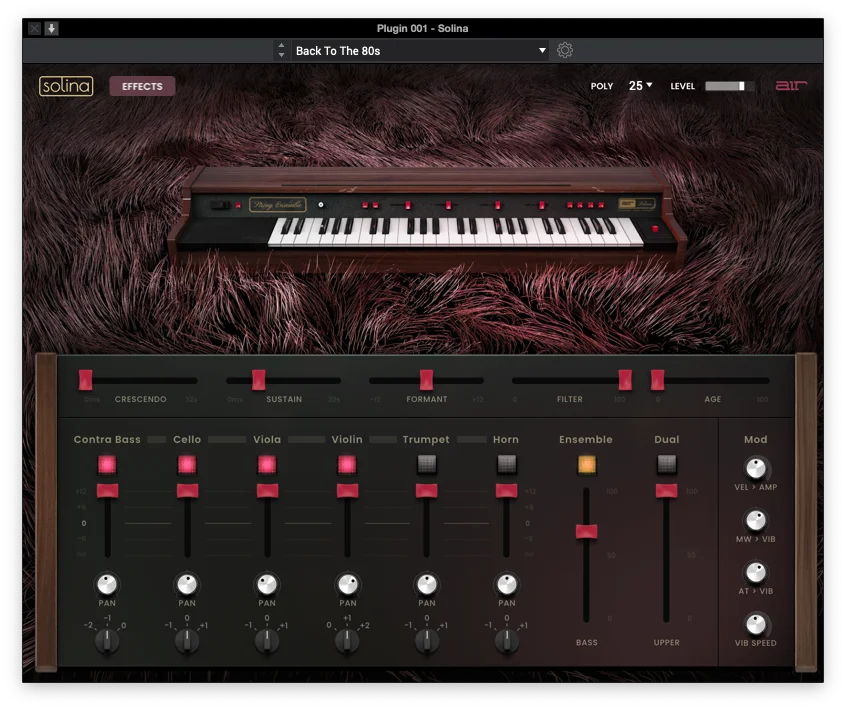Click the Contra Bass PAN knob
This screenshot has width=846, height=709.
pos(107,584)
